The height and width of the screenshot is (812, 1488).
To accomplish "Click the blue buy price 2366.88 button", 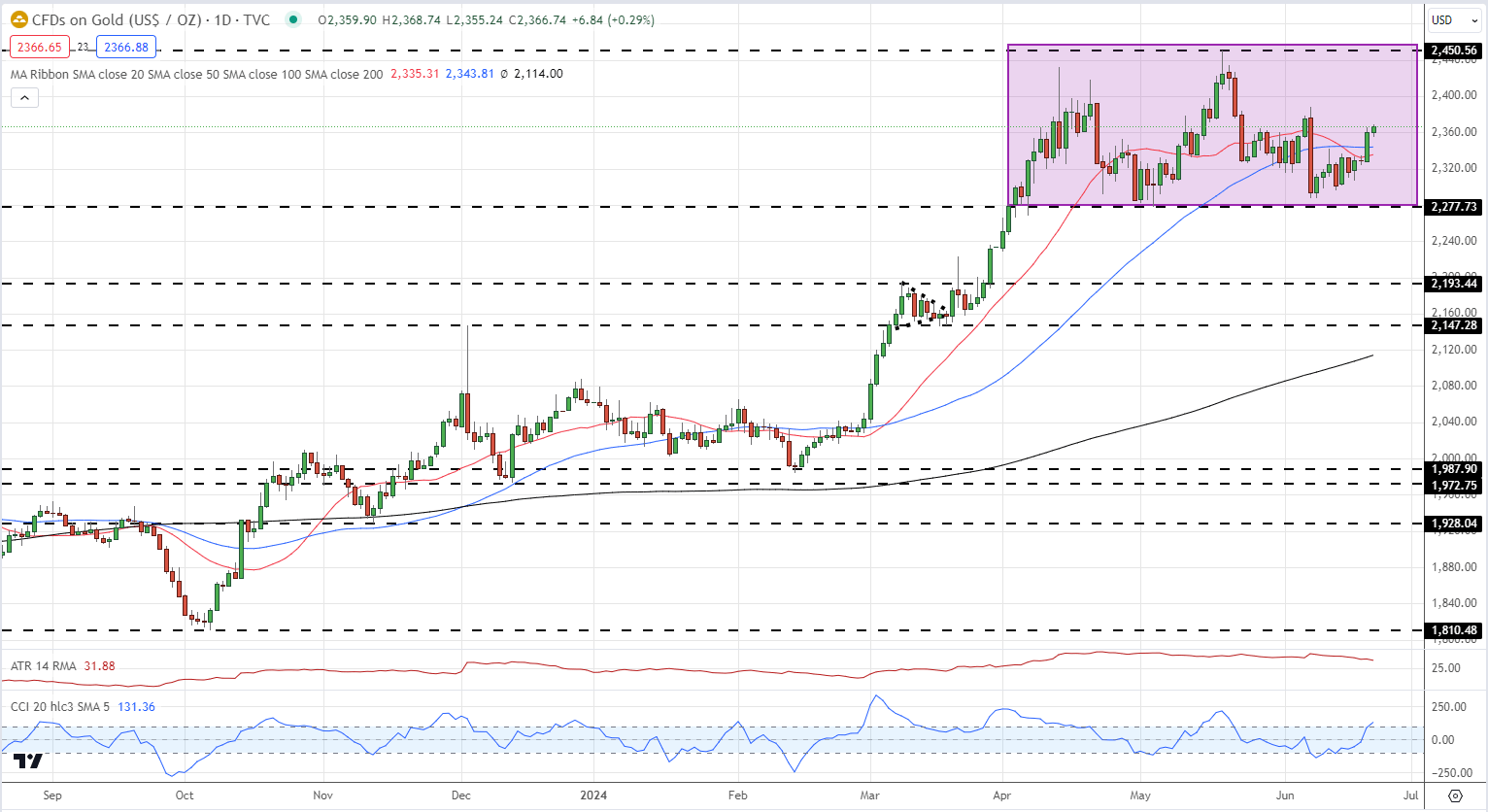I will (x=126, y=47).
